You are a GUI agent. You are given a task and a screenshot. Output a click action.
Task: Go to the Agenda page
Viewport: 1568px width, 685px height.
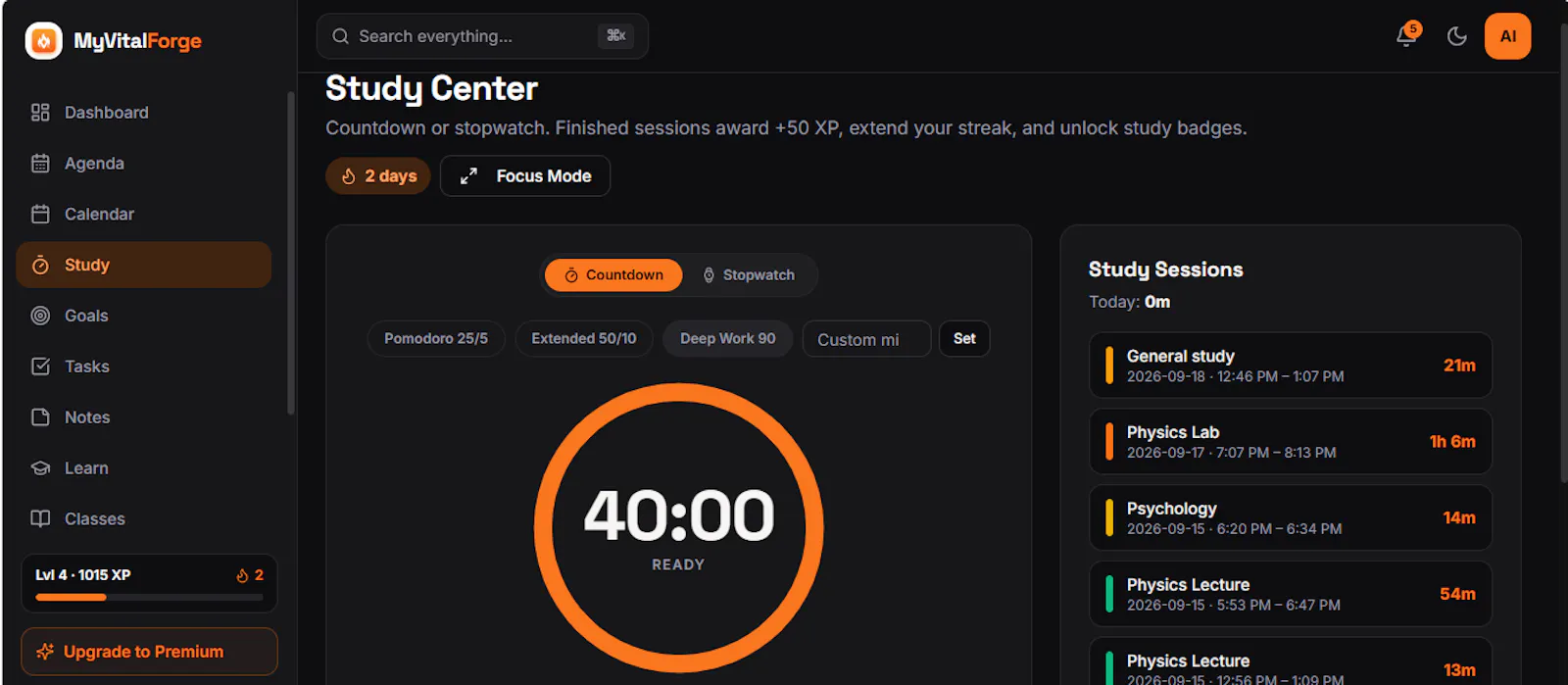click(x=144, y=164)
